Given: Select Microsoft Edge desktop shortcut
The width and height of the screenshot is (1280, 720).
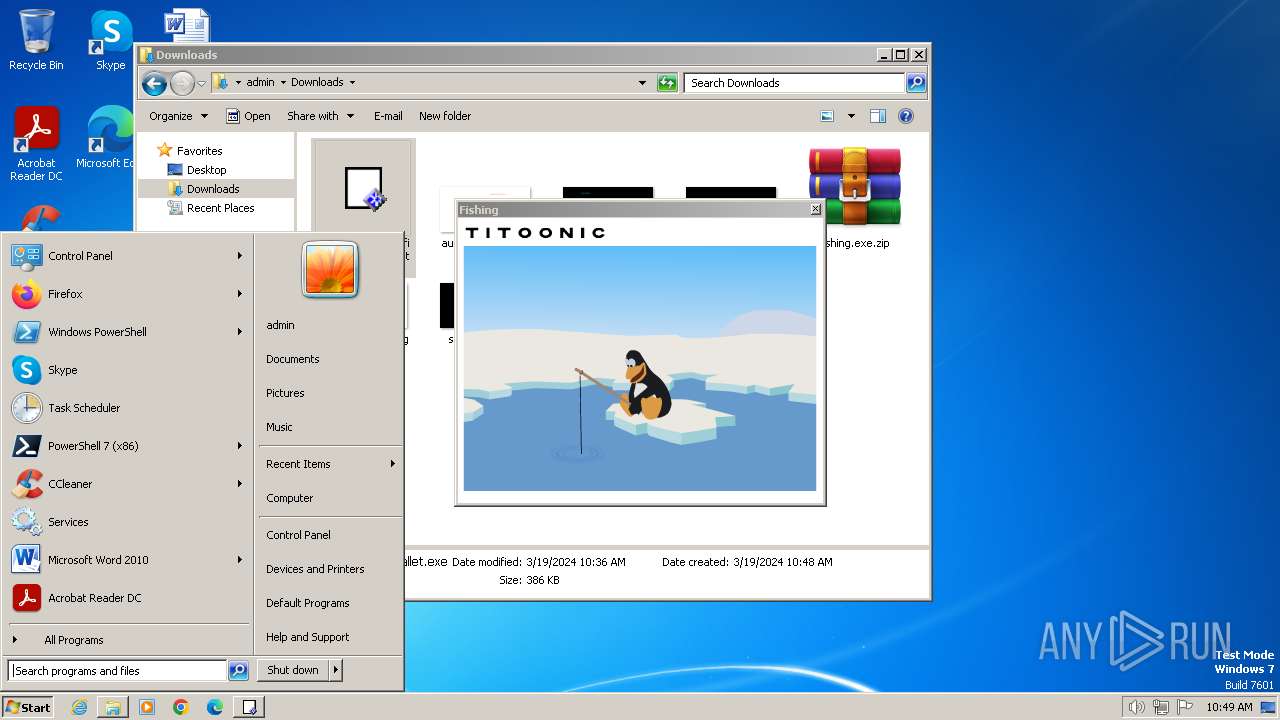Looking at the screenshot, I should pyautogui.click(x=106, y=138).
